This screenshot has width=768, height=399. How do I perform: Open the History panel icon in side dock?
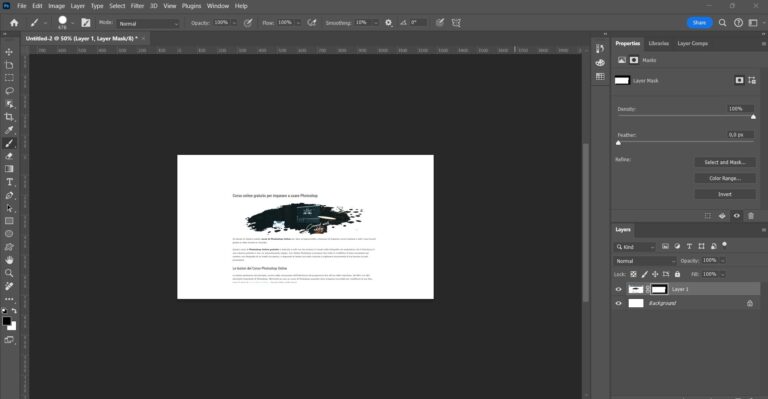click(600, 48)
